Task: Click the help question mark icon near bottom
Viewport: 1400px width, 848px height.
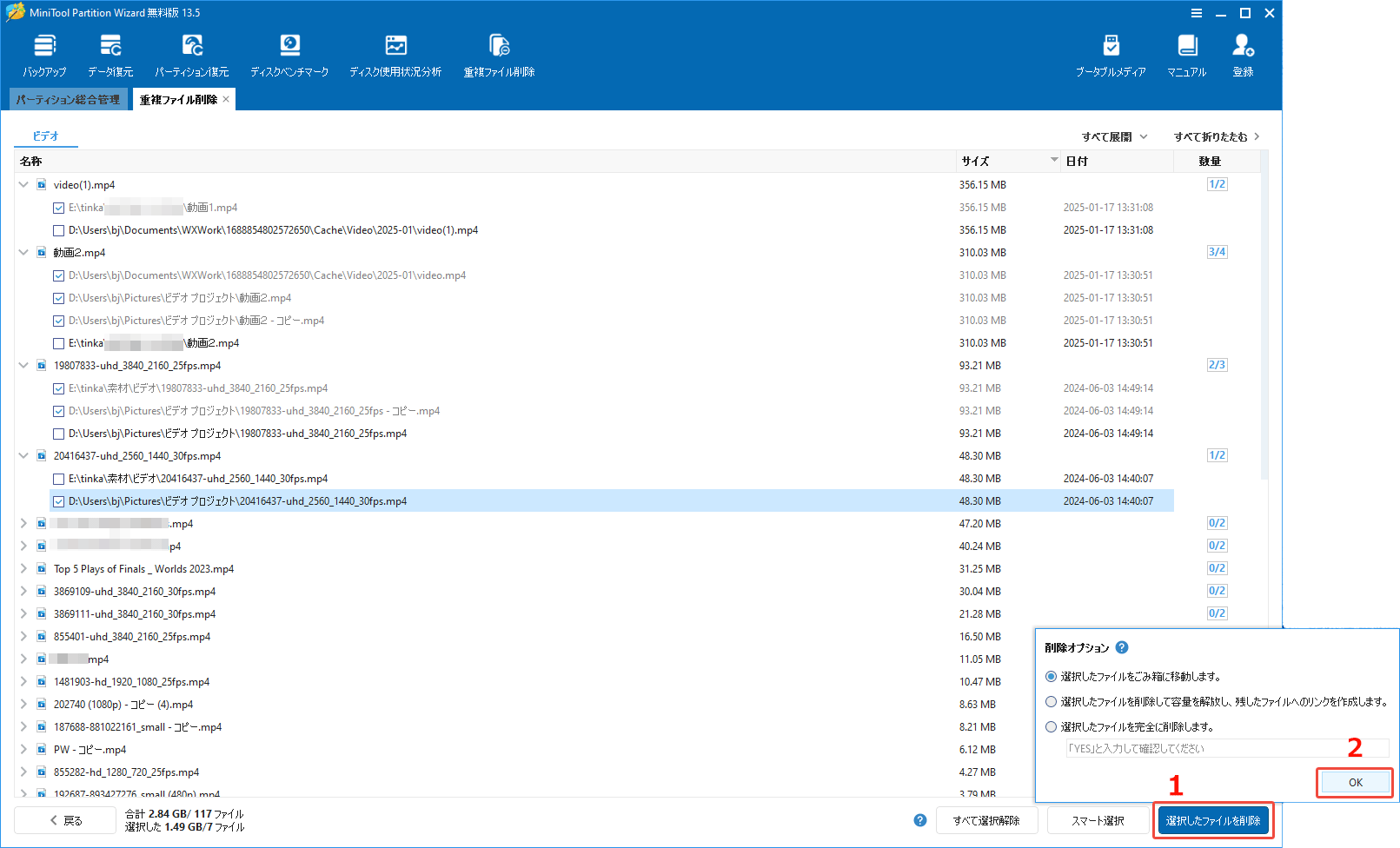Action: (x=919, y=819)
